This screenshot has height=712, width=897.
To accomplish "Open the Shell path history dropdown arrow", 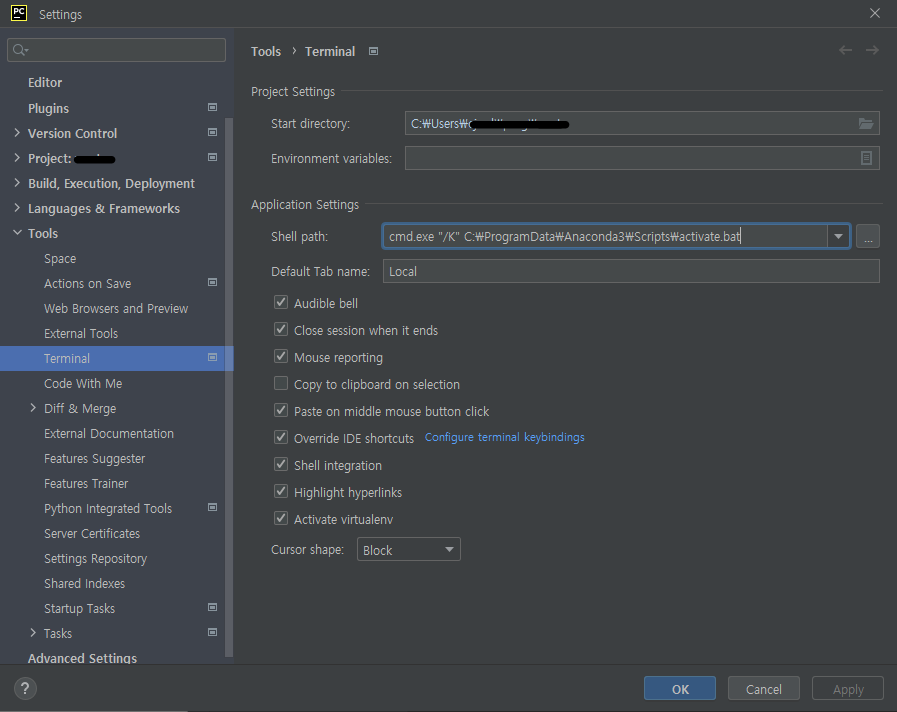I will click(839, 237).
